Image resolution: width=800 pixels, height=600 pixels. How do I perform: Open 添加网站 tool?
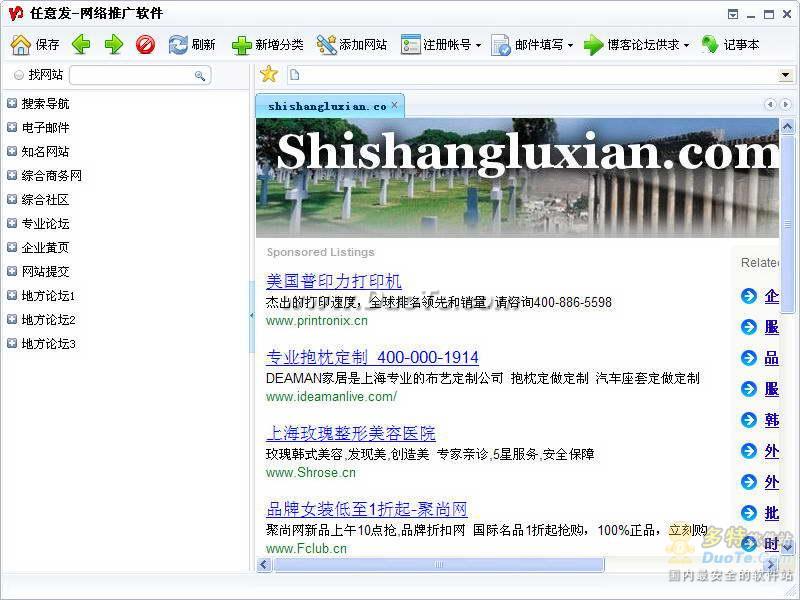click(352, 45)
